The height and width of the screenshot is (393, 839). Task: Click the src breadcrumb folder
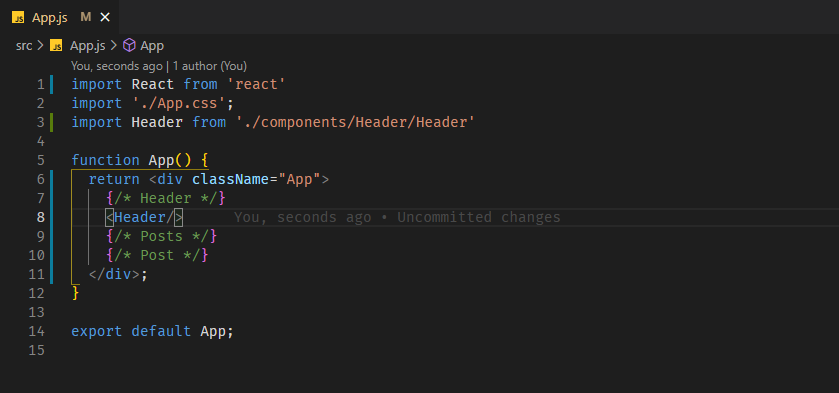pyautogui.click(x=24, y=46)
